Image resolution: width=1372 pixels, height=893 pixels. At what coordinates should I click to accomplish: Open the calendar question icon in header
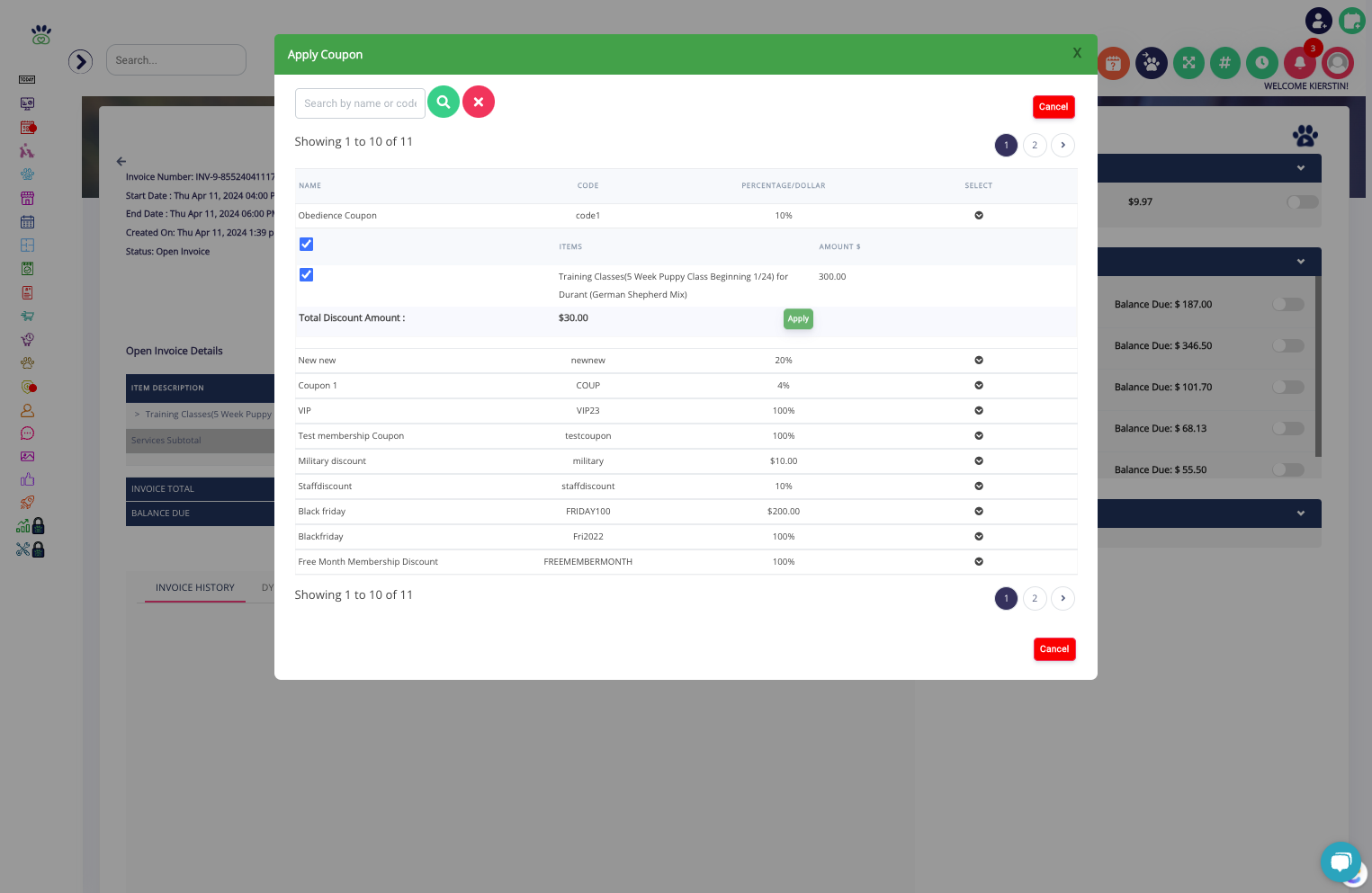(1113, 63)
